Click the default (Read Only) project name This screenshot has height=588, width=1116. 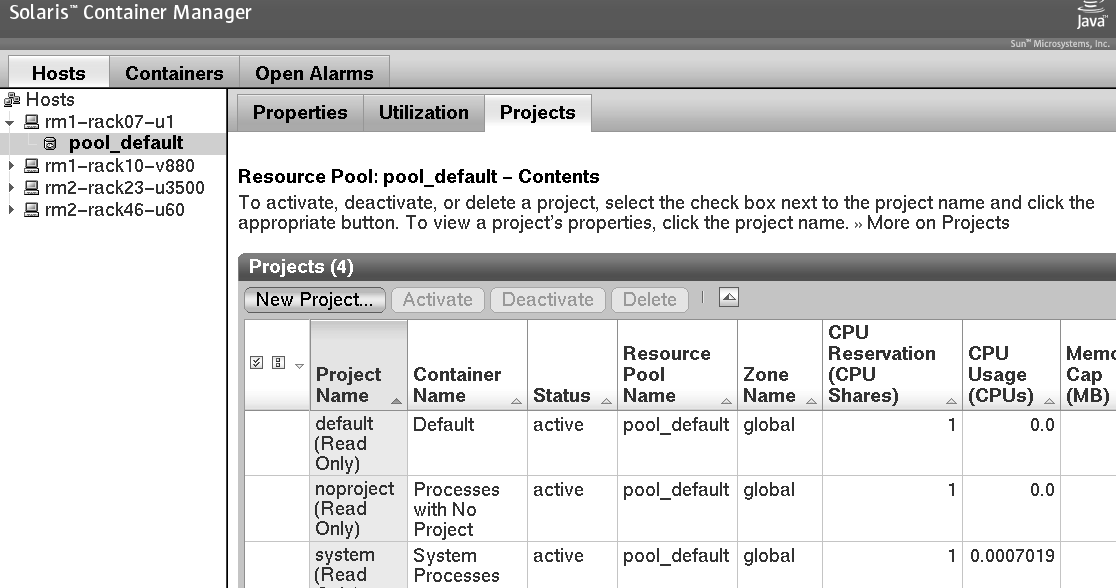point(344,443)
